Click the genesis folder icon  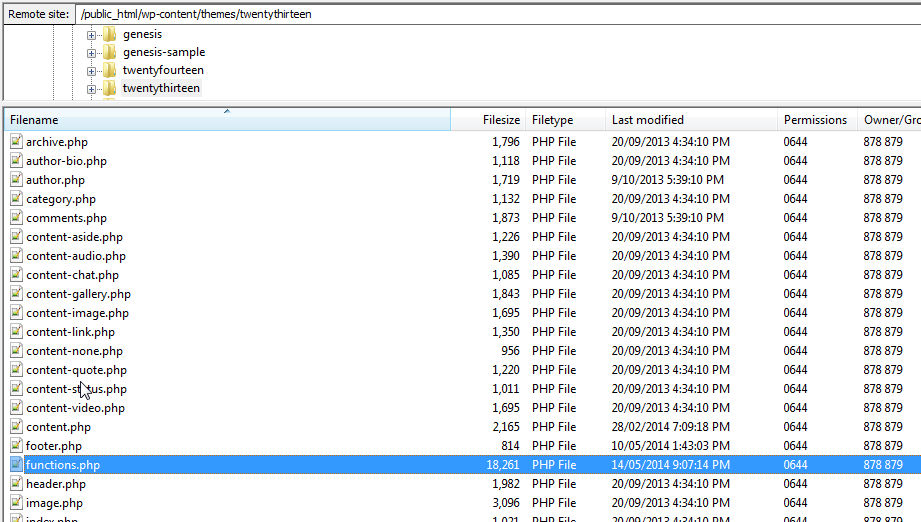(x=110, y=34)
